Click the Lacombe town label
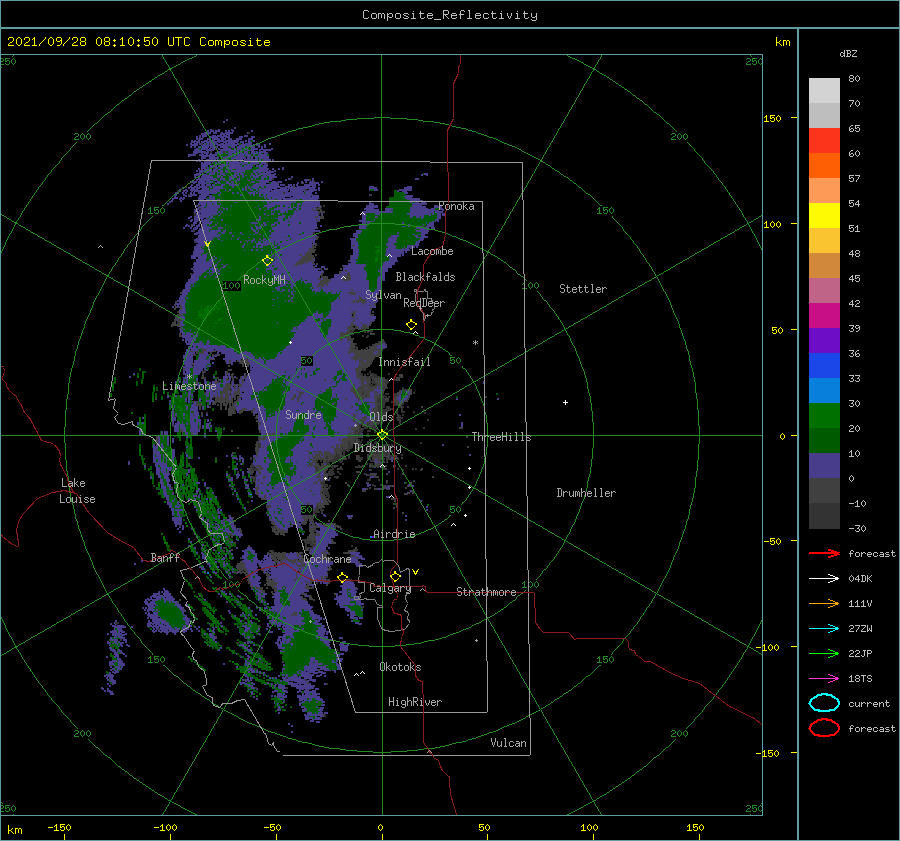Image resolution: width=900 pixels, height=841 pixels. (x=432, y=251)
